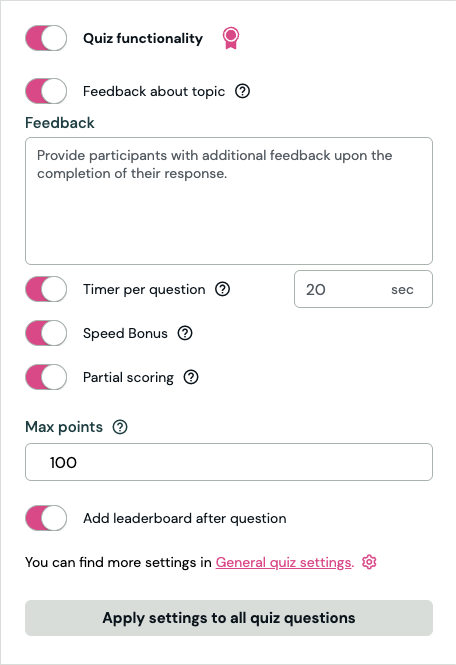Image resolution: width=456 pixels, height=665 pixels.
Task: Disable the Quiz functionality toggle
Action: (46, 38)
